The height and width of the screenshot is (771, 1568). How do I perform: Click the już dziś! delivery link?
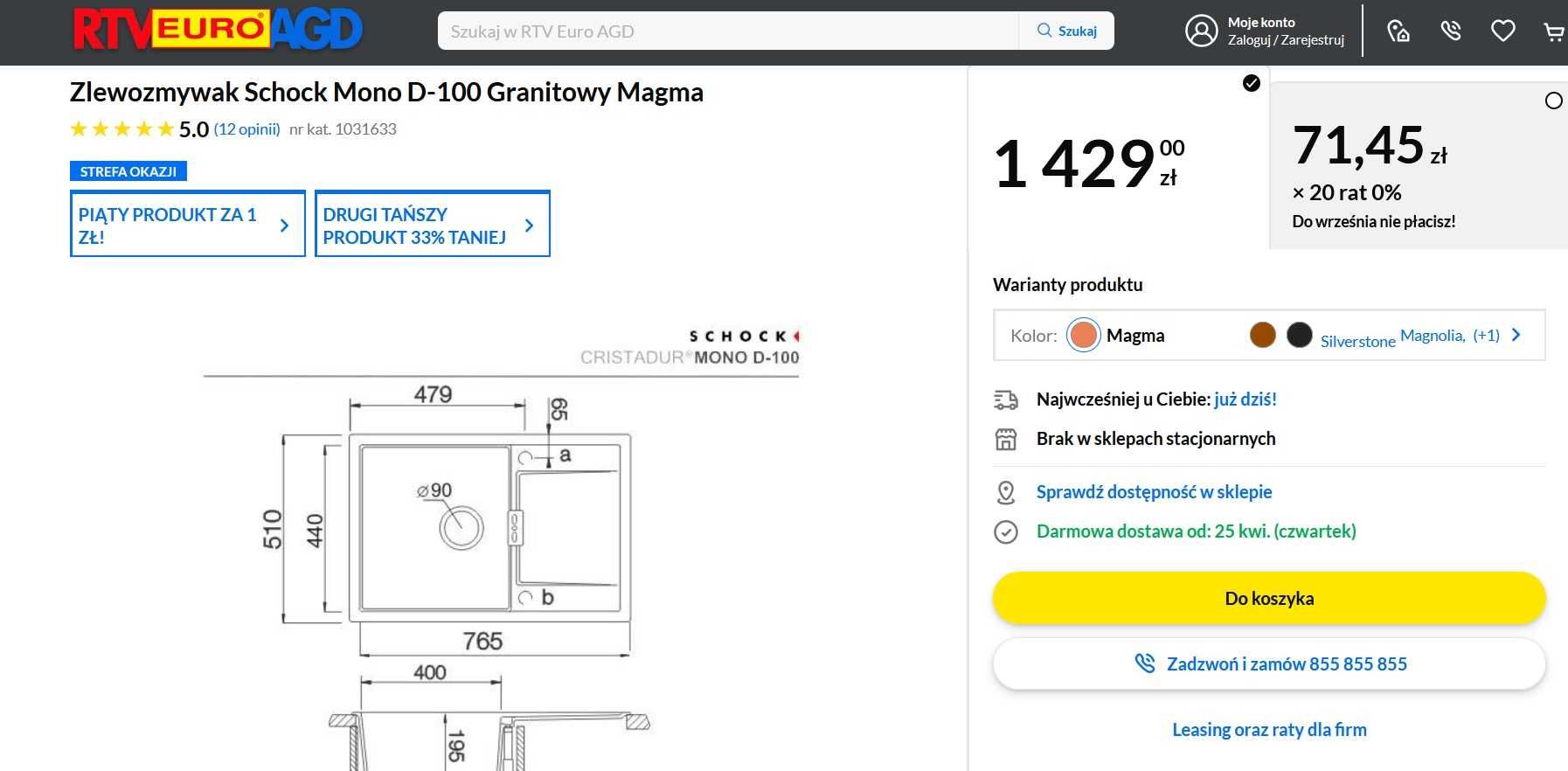click(1245, 399)
